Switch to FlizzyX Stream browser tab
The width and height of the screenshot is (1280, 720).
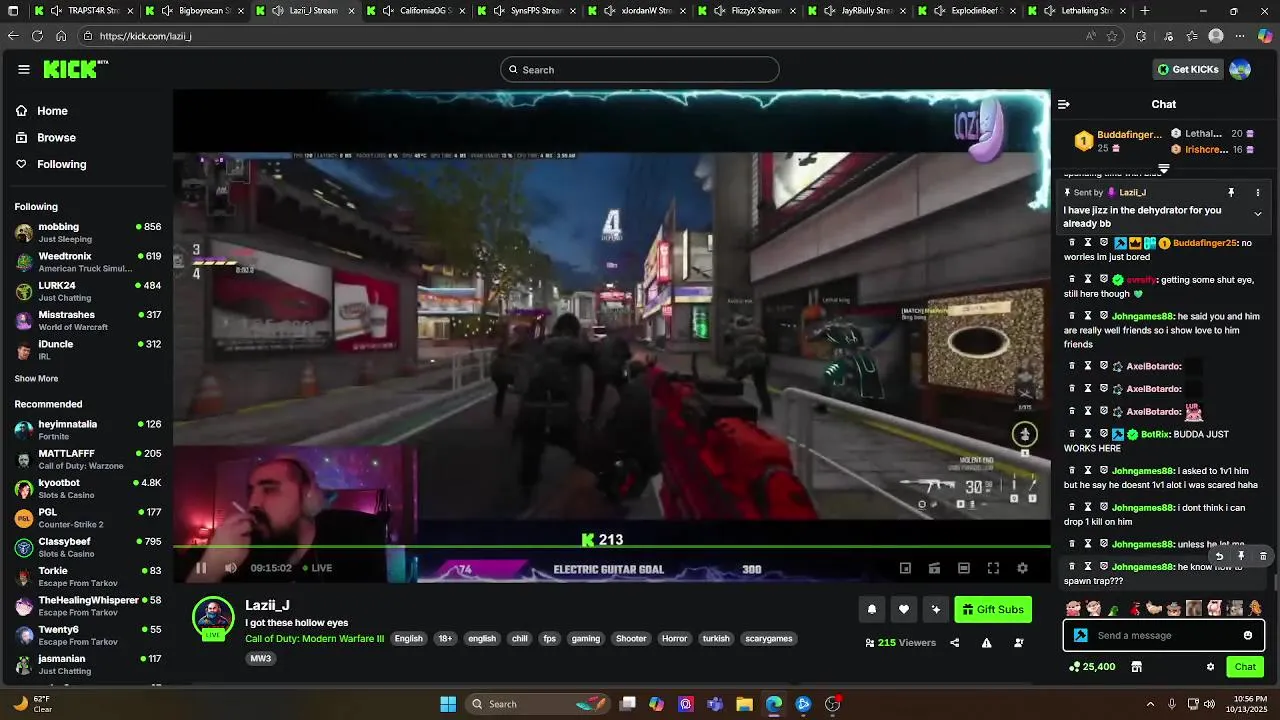coord(748,11)
